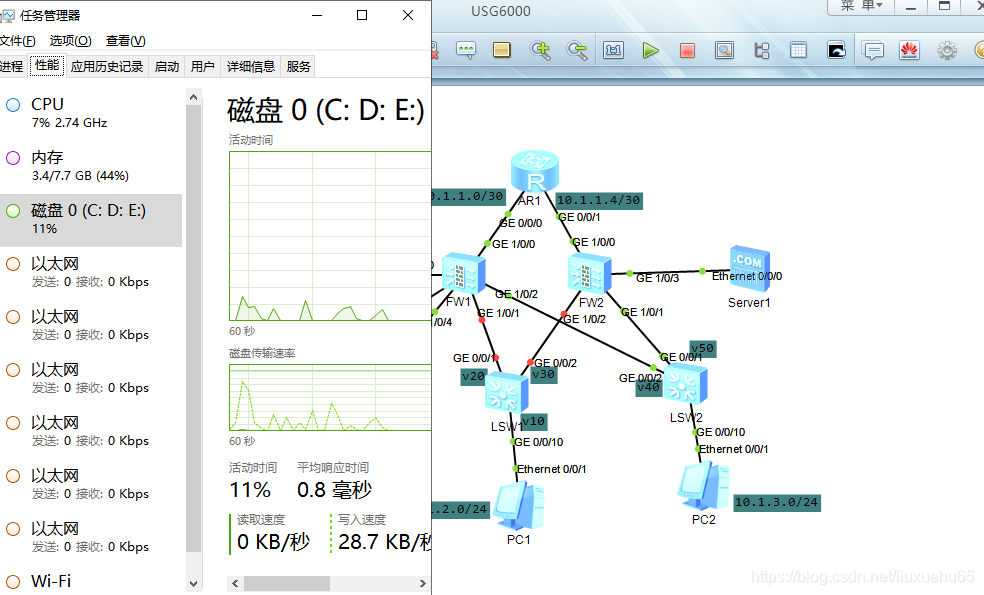
Task: Open the CLI console window icon
Action: (x=836, y=50)
